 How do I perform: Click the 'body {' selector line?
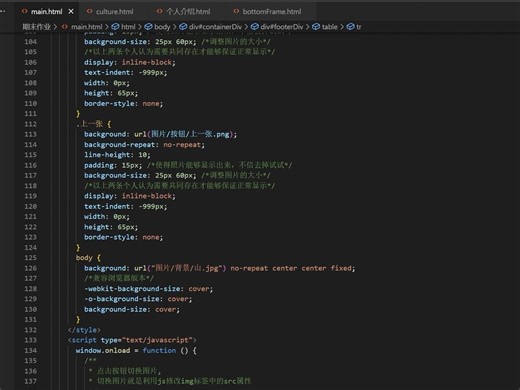88,258
